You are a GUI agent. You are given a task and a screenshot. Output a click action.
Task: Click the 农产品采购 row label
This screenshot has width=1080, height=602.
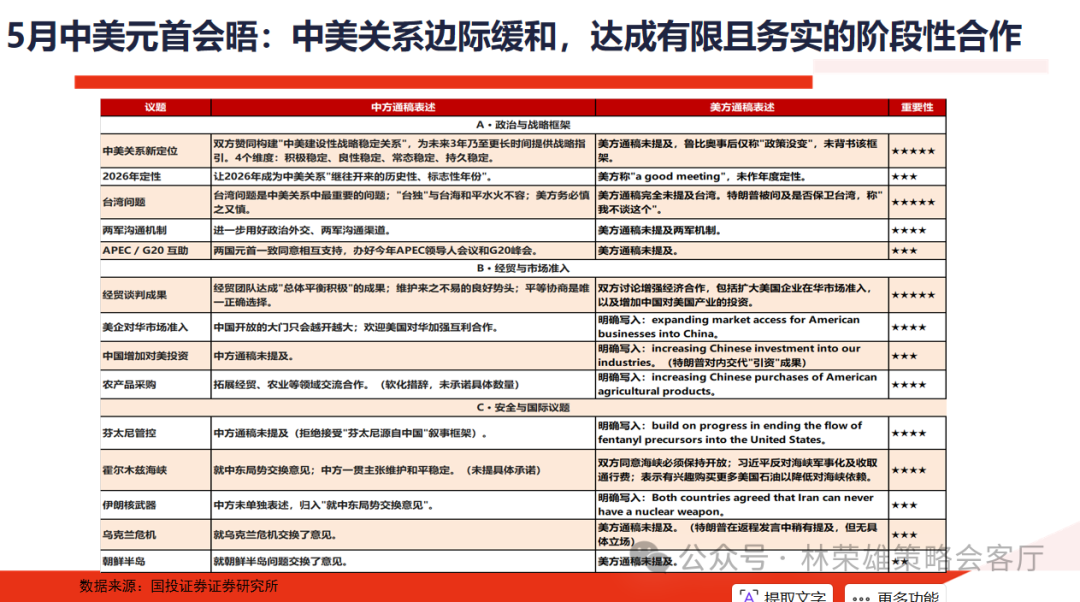click(129, 384)
